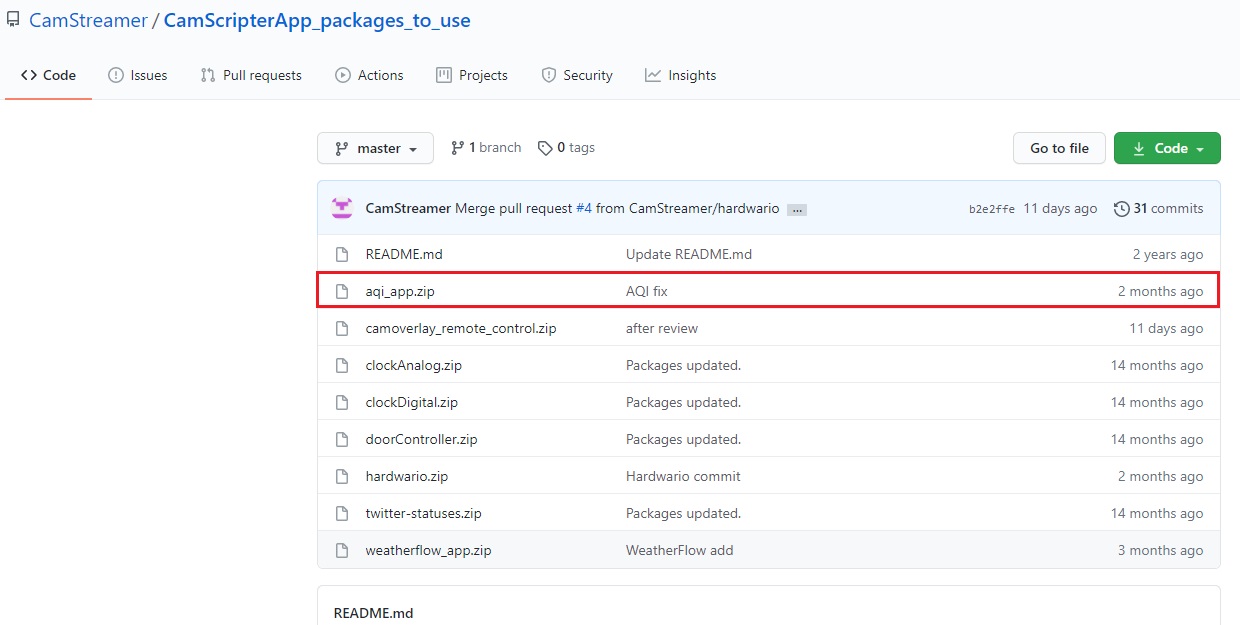Viewport: 1240px width, 625px height.
Task: Open pull request #4 link
Action: coord(583,209)
